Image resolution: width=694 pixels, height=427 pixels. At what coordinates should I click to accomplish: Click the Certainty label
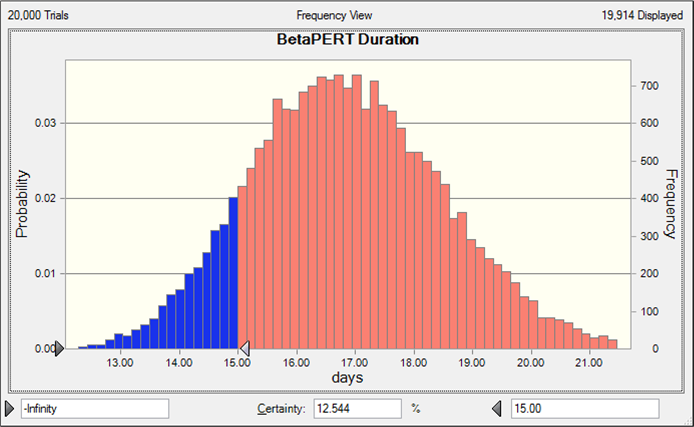(x=281, y=408)
